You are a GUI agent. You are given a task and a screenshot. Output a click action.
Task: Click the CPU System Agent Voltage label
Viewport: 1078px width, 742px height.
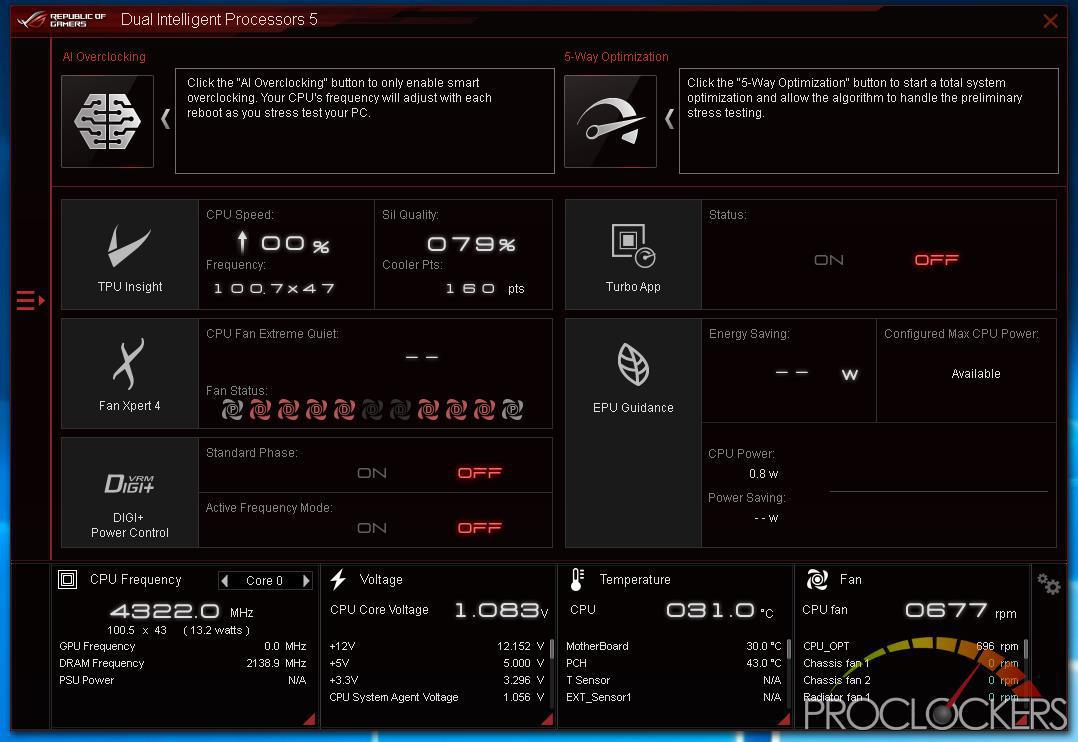394,697
